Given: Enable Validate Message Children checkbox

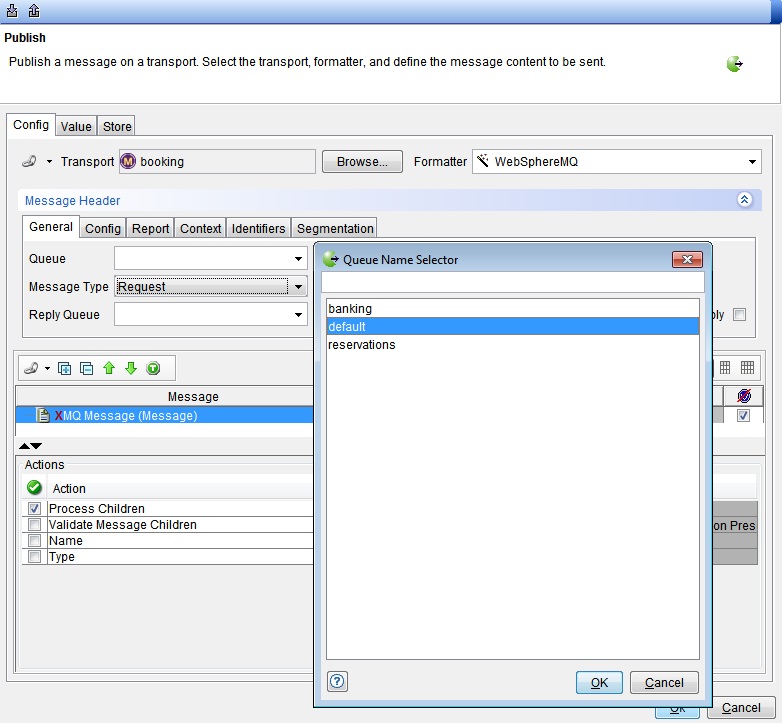Looking at the screenshot, I should pos(35,525).
